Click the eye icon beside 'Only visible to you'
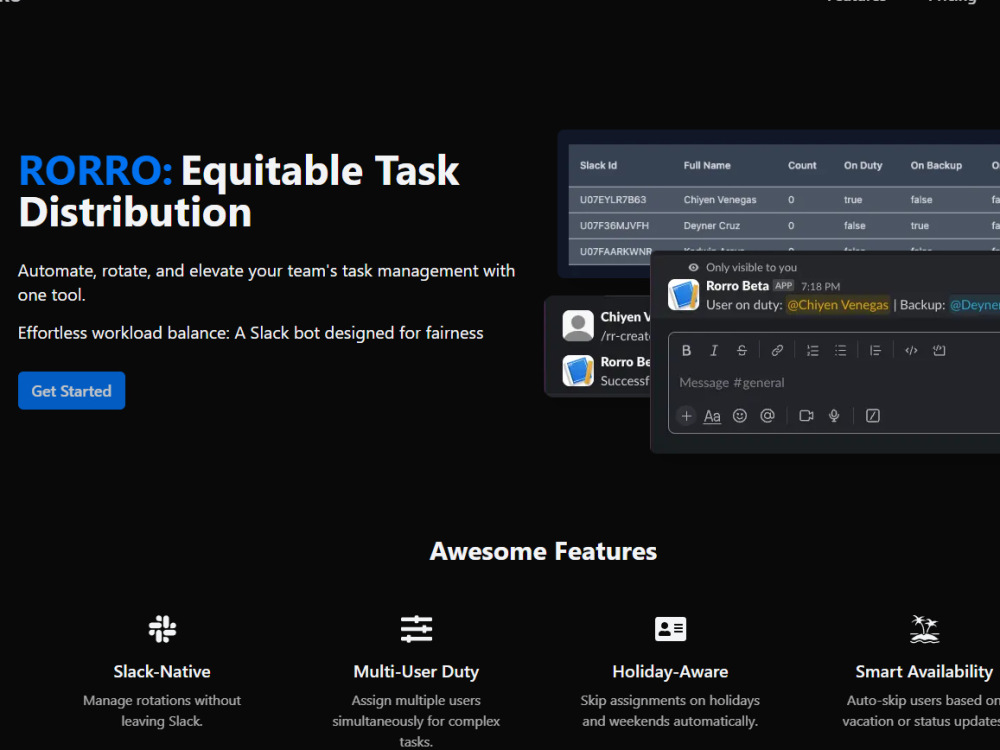 [x=693, y=267]
